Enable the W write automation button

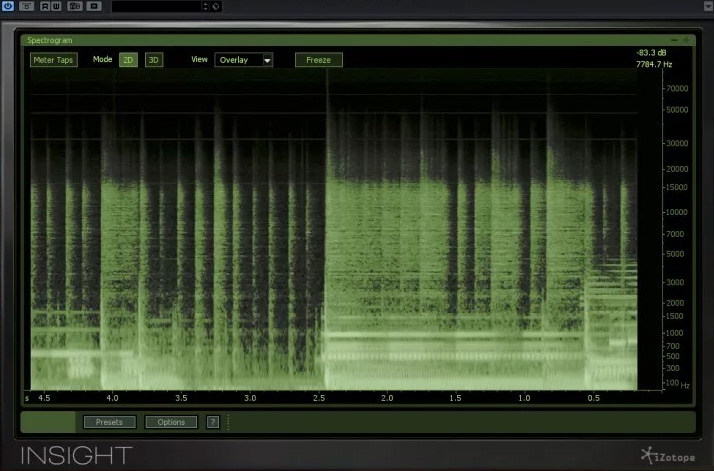[56, 6]
